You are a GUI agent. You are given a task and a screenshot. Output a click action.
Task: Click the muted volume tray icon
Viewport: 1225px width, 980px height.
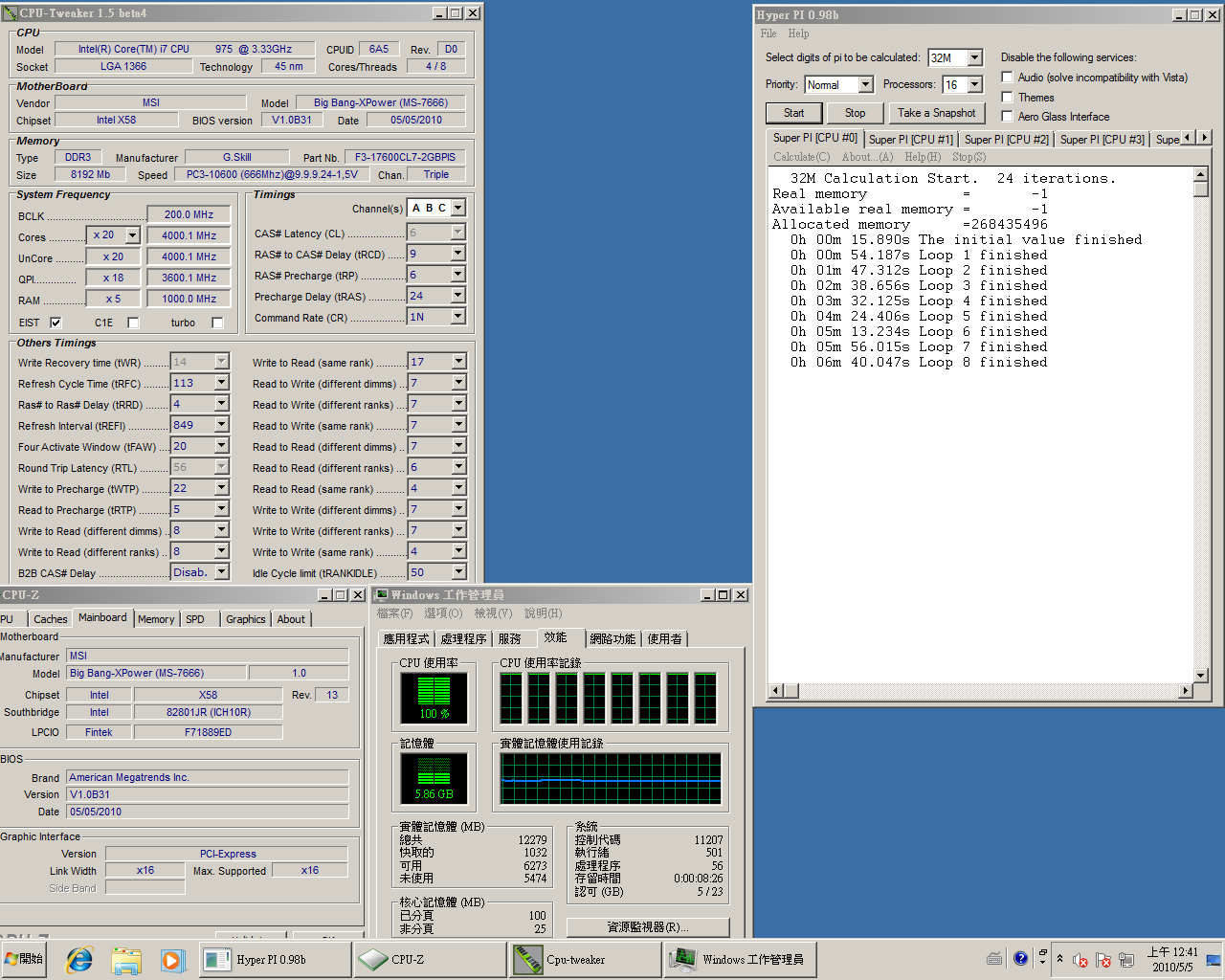[x=1080, y=960]
